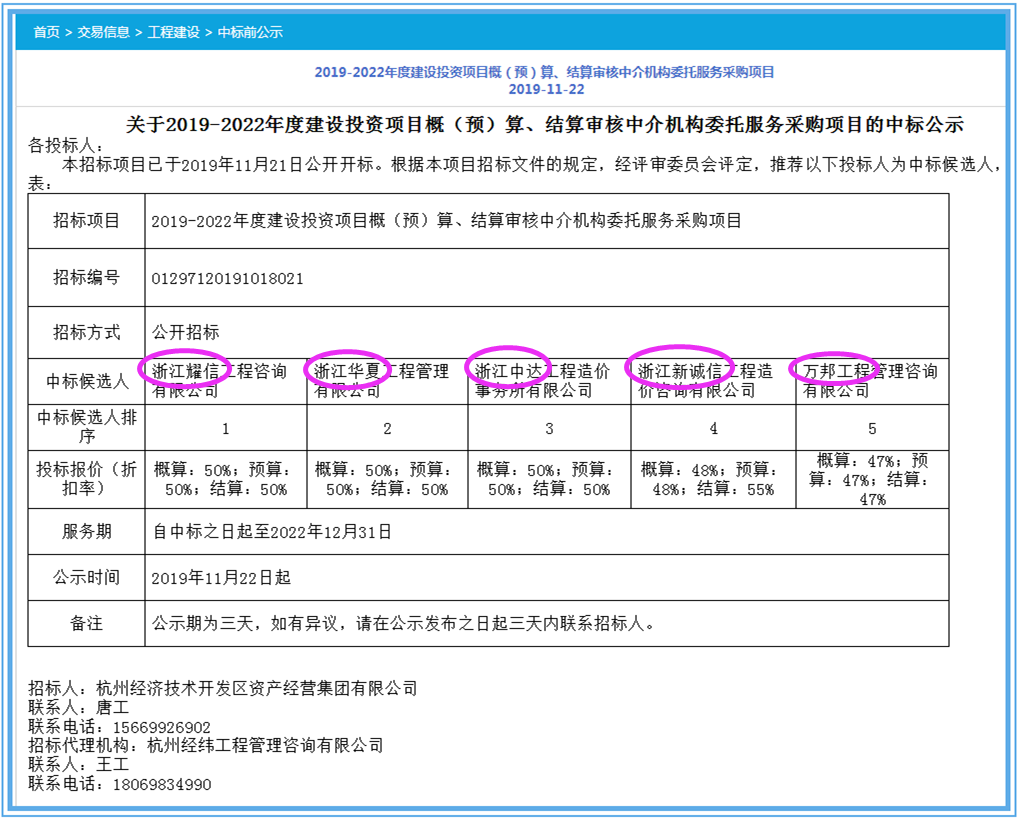1019x819 pixels.
Task: Click ranking cell number 3
Action: 549,428
